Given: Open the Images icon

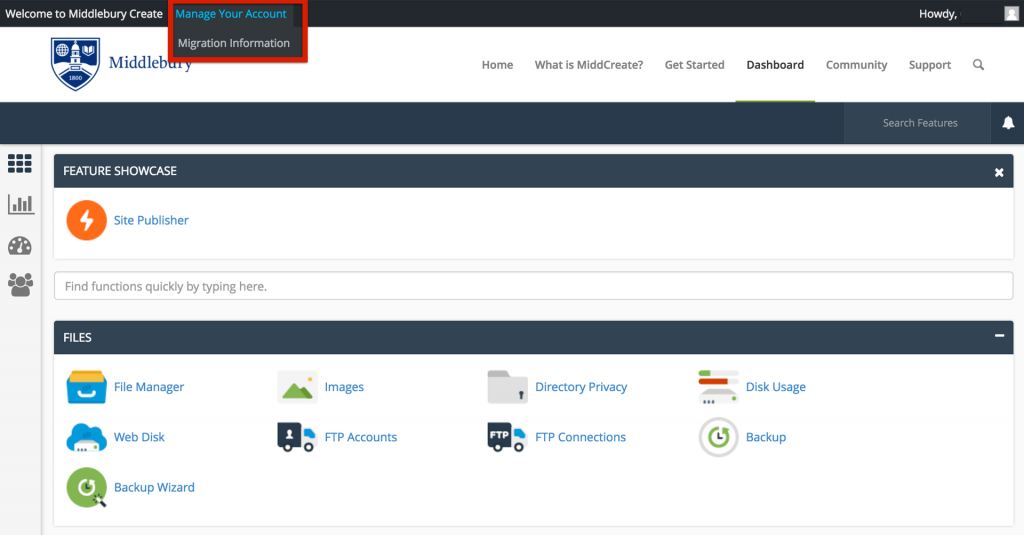Looking at the screenshot, I should click(297, 387).
